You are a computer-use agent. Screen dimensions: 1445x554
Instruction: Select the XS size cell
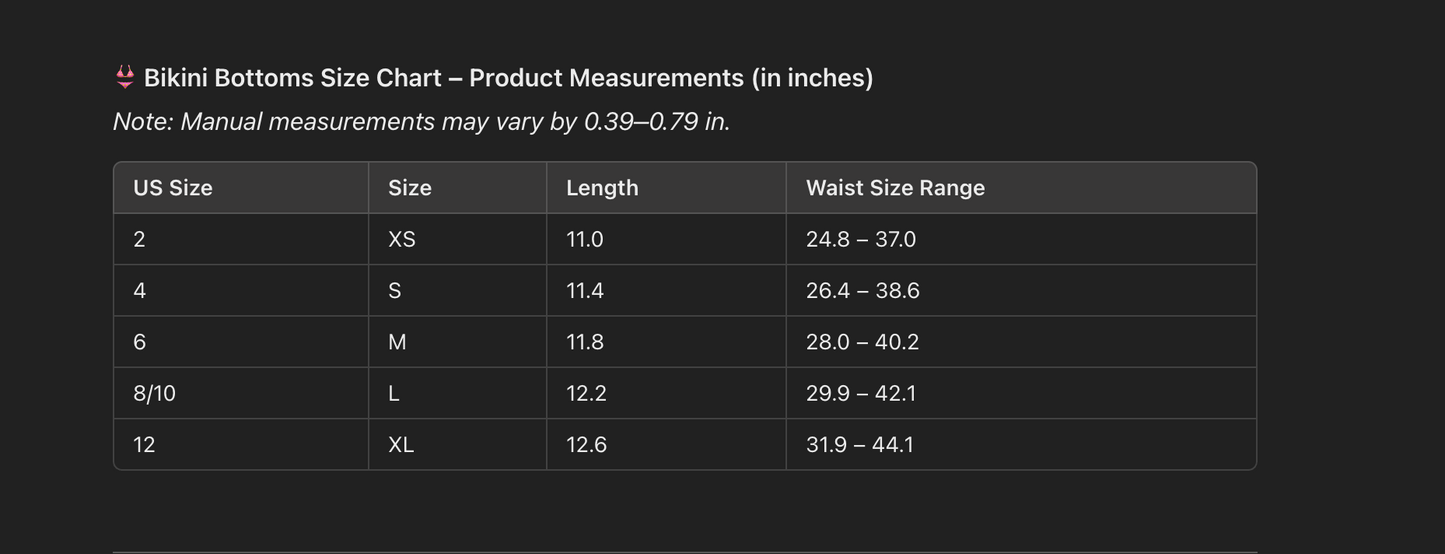[x=402, y=239]
